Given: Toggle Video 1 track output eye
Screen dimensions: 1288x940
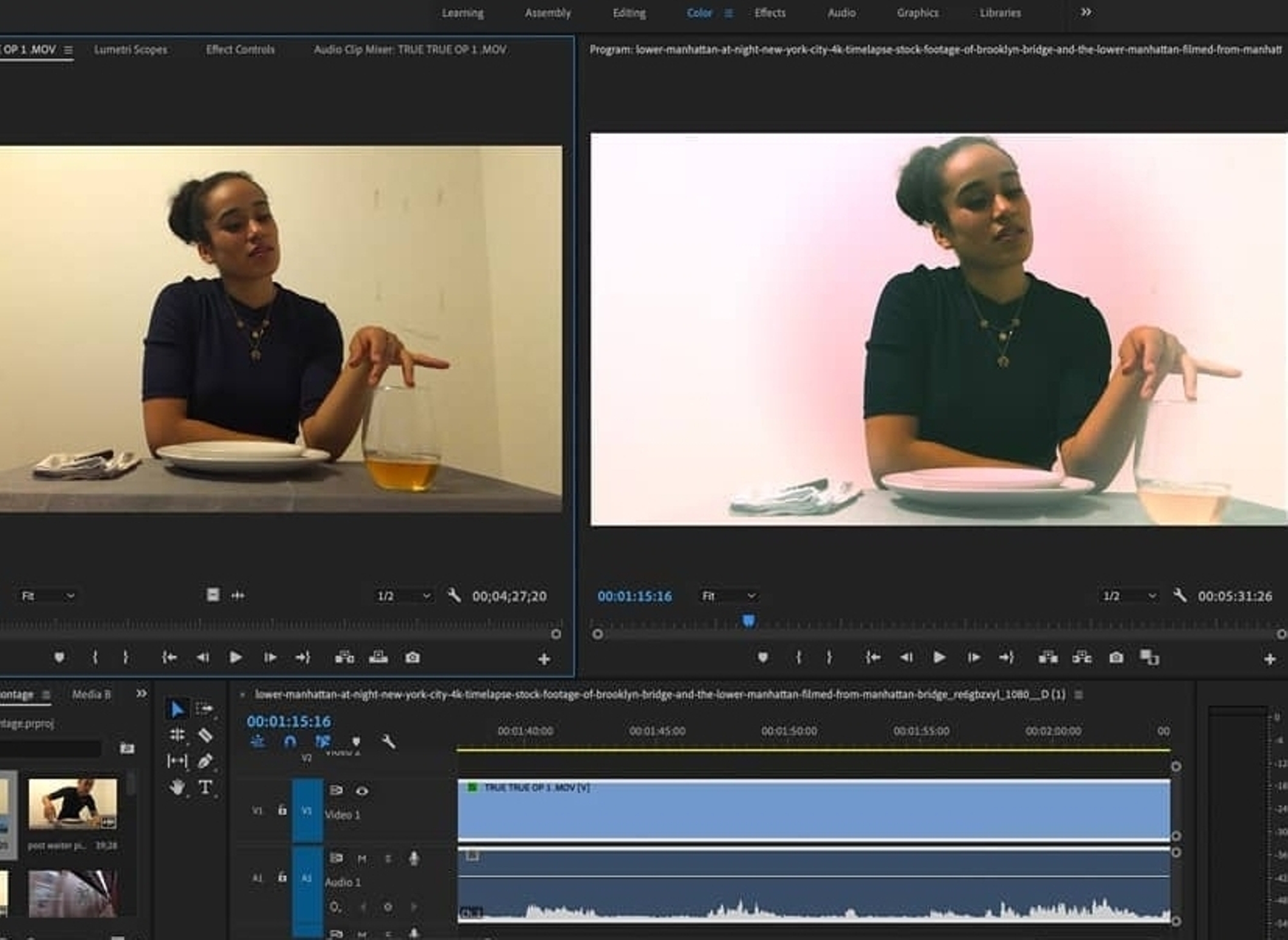Looking at the screenshot, I should click(361, 791).
